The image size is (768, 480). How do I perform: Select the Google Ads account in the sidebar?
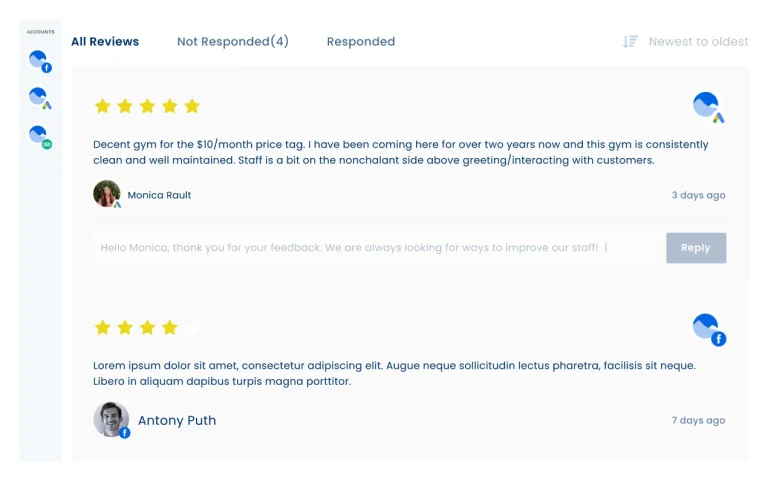tap(40, 98)
